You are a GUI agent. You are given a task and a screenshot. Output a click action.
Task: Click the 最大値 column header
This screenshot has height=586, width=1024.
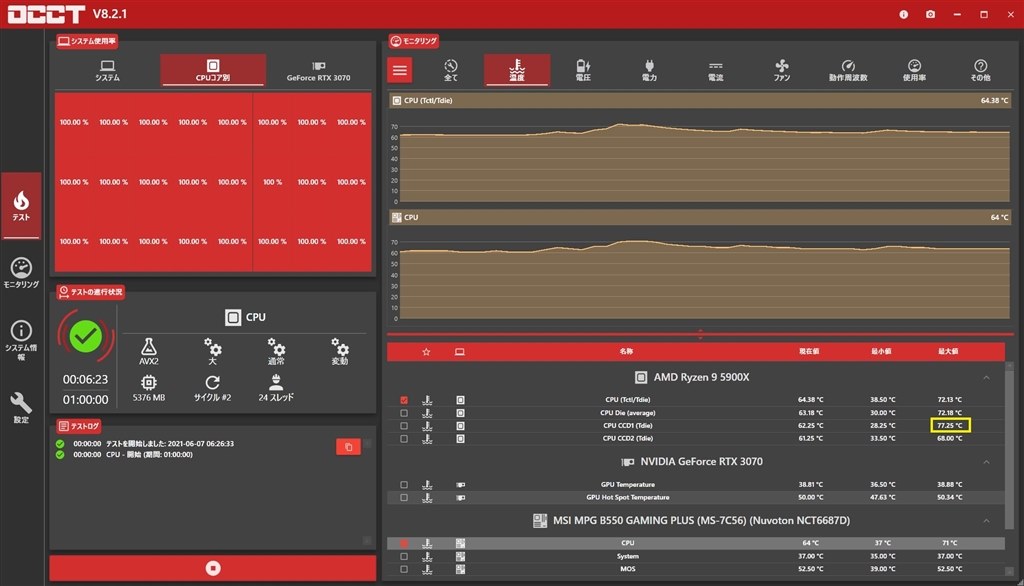(948, 351)
